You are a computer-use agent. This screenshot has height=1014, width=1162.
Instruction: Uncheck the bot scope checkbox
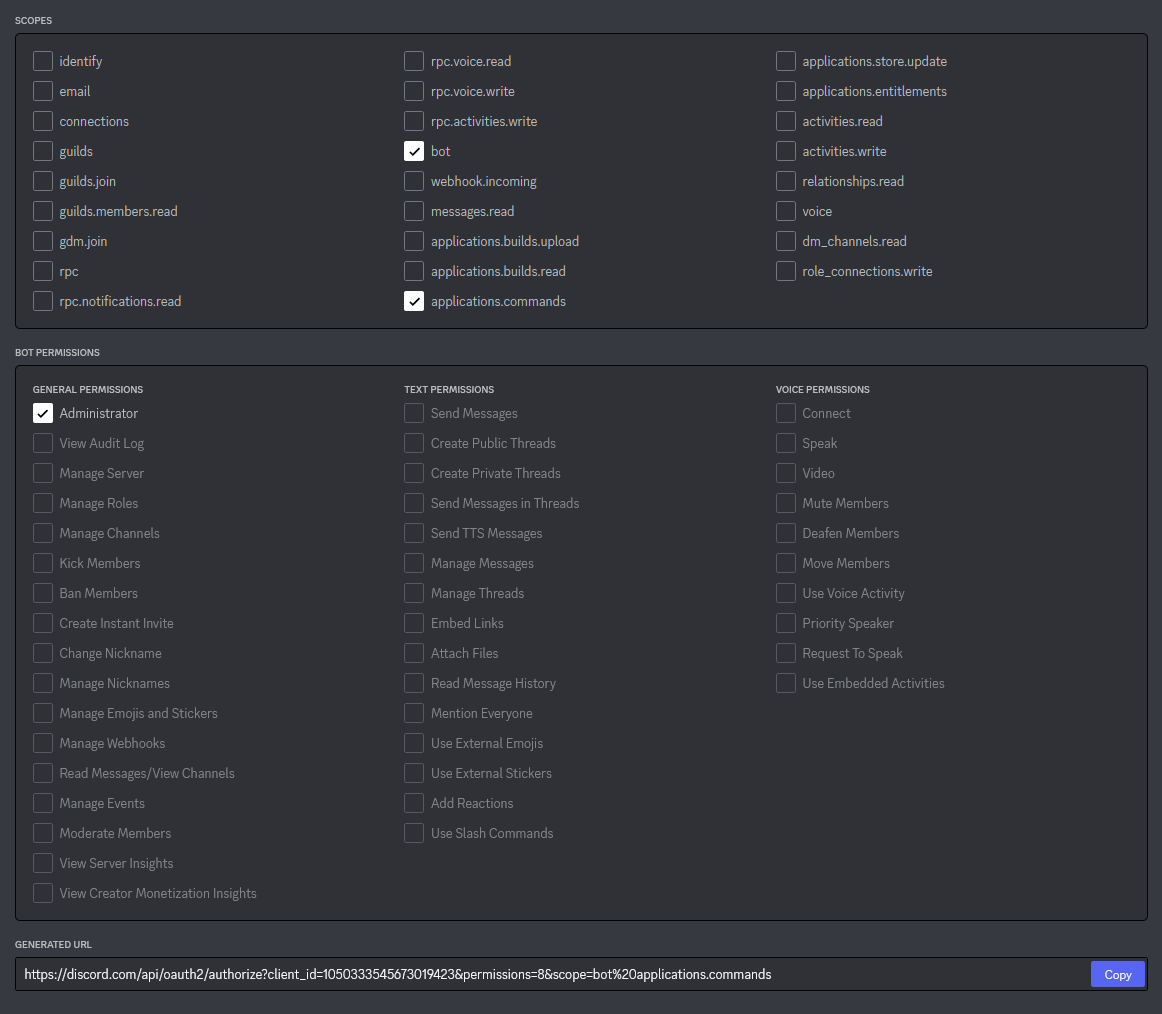tap(414, 151)
